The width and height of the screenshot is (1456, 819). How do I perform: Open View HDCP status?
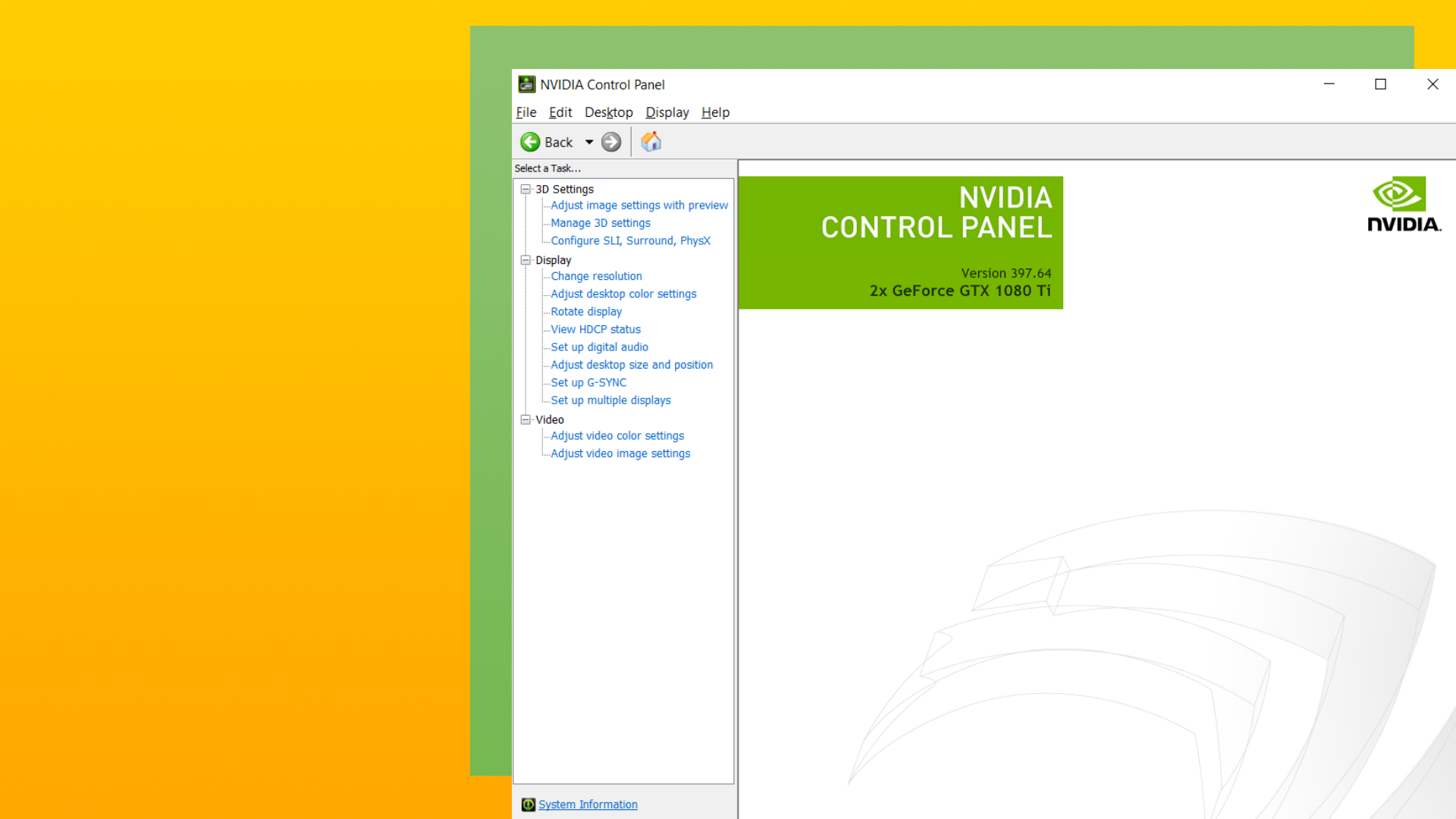pyautogui.click(x=595, y=329)
